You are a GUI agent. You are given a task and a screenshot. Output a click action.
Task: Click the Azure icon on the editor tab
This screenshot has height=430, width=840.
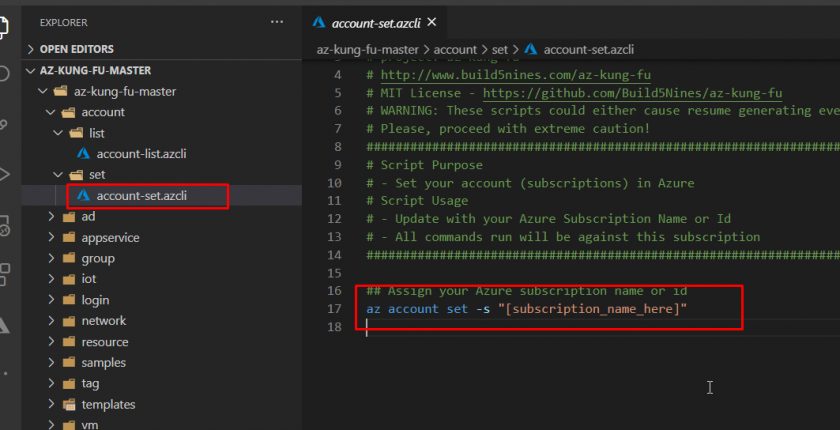pyautogui.click(x=320, y=22)
